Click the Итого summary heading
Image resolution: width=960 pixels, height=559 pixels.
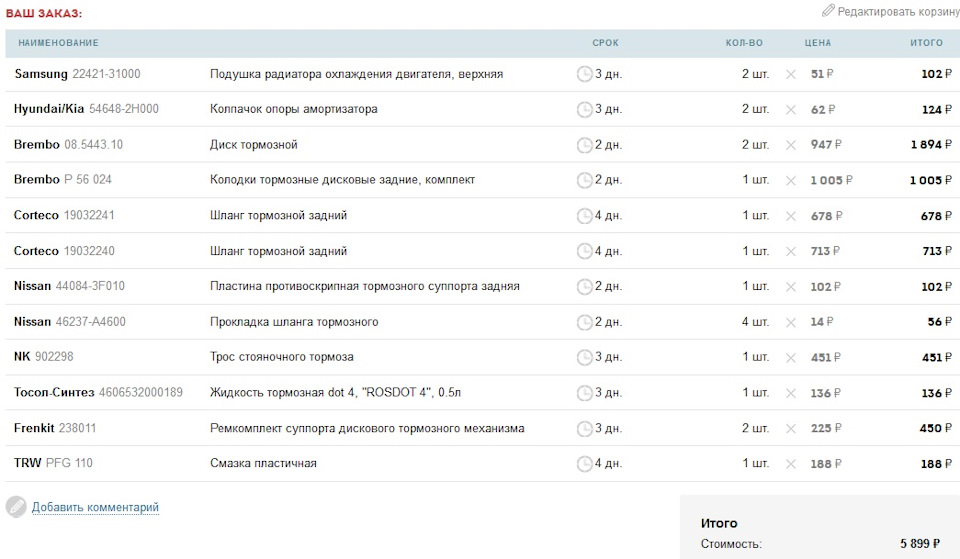coord(719,523)
